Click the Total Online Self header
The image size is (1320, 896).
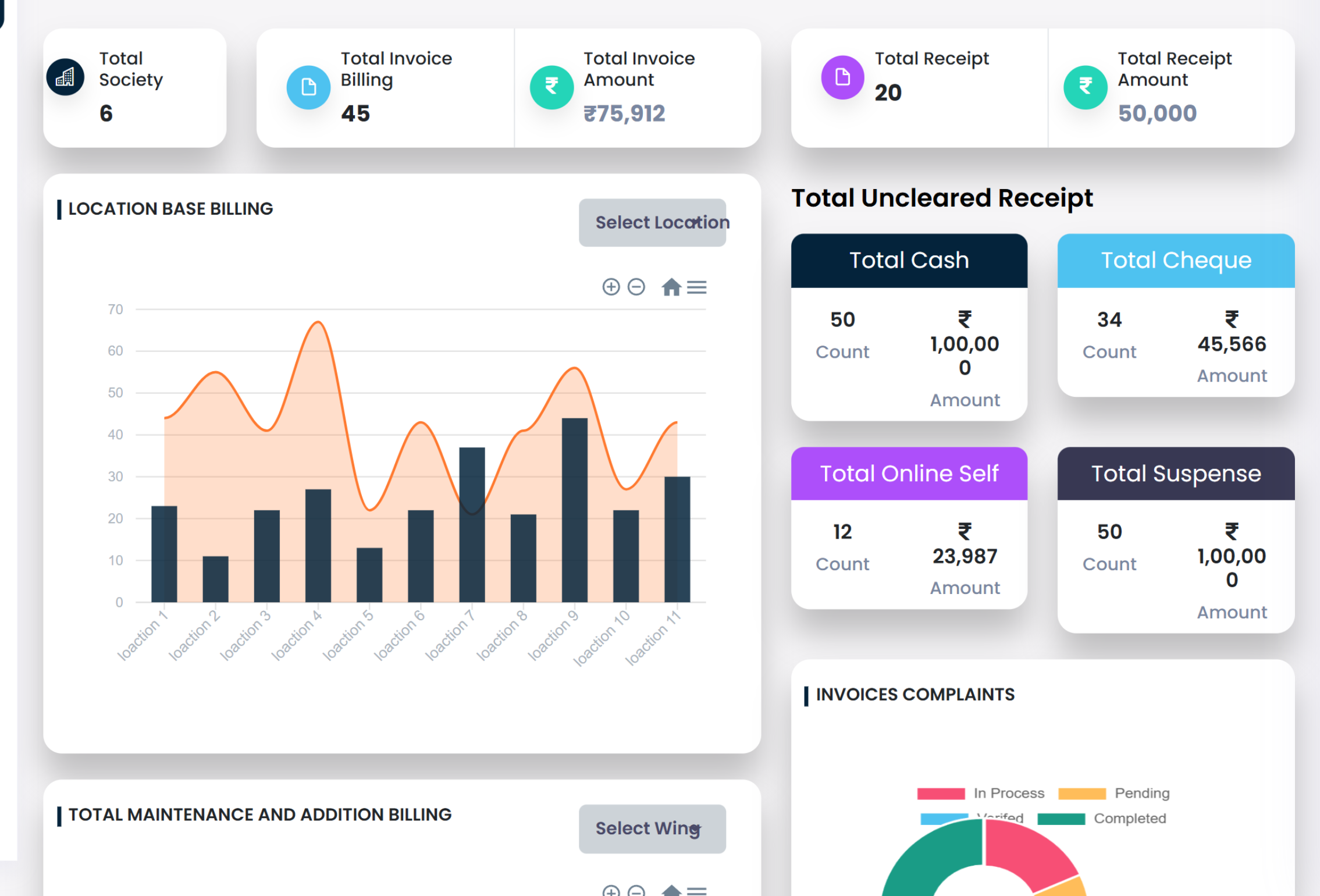[x=909, y=474]
